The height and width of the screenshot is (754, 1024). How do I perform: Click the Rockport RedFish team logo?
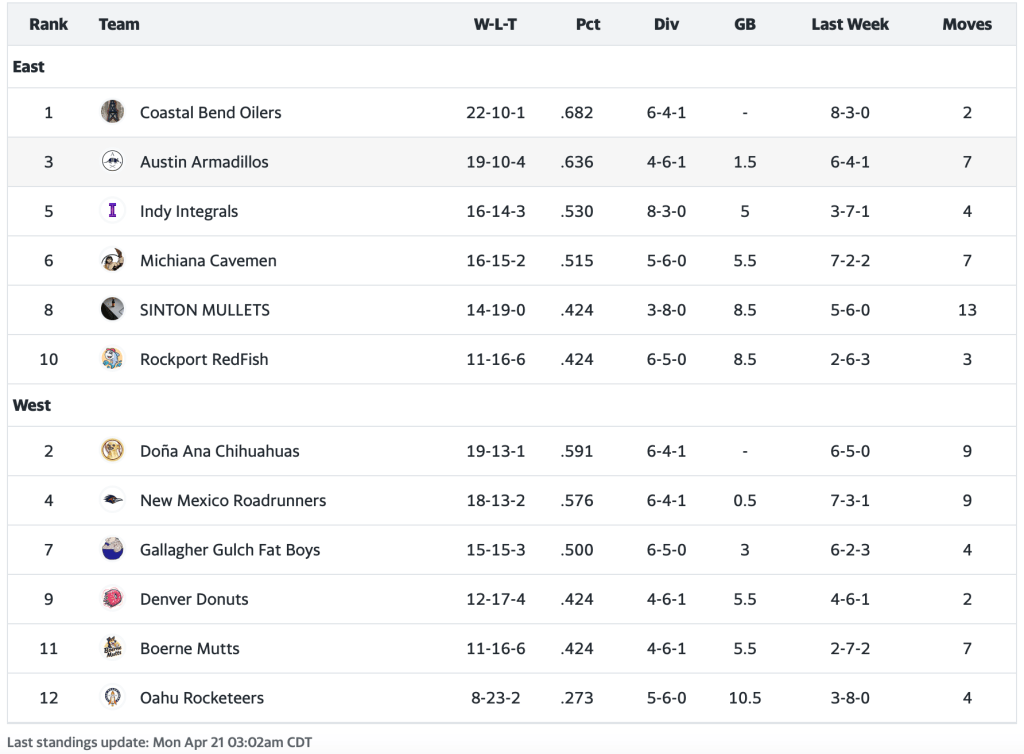pyautogui.click(x=112, y=359)
